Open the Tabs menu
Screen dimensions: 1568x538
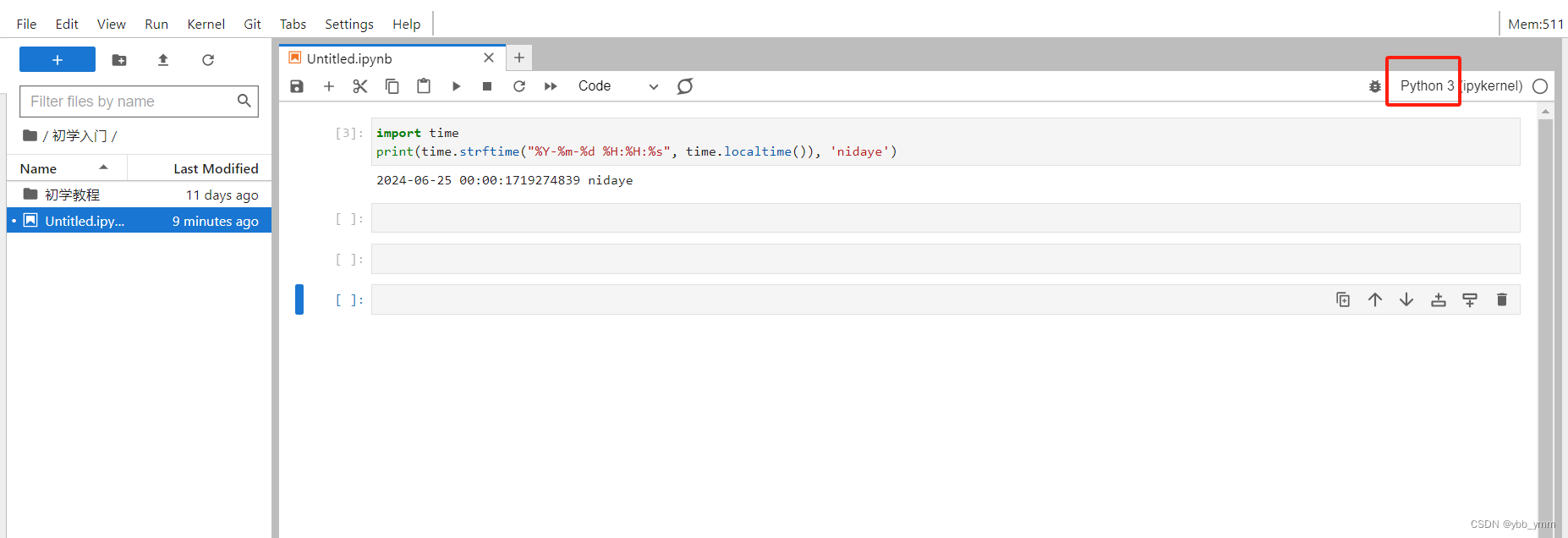click(x=293, y=24)
